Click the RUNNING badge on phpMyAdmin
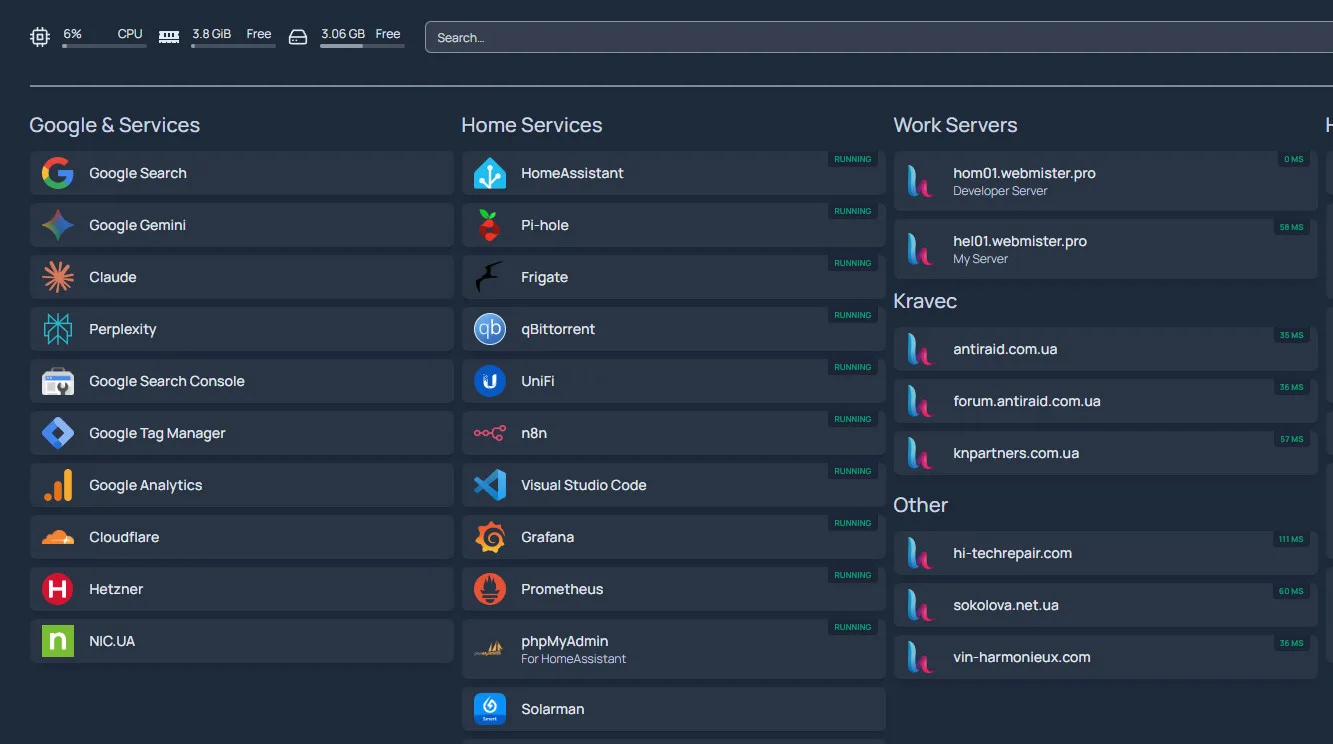Screen dimensions: 1333x744 [x=853, y=627]
